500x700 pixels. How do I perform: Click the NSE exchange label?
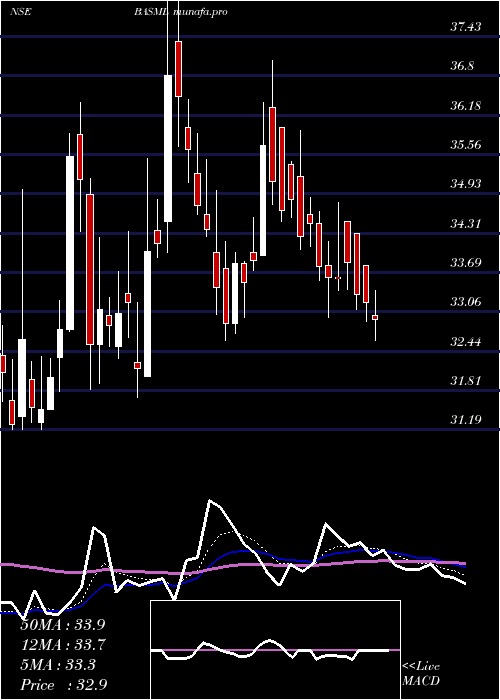(20, 12)
